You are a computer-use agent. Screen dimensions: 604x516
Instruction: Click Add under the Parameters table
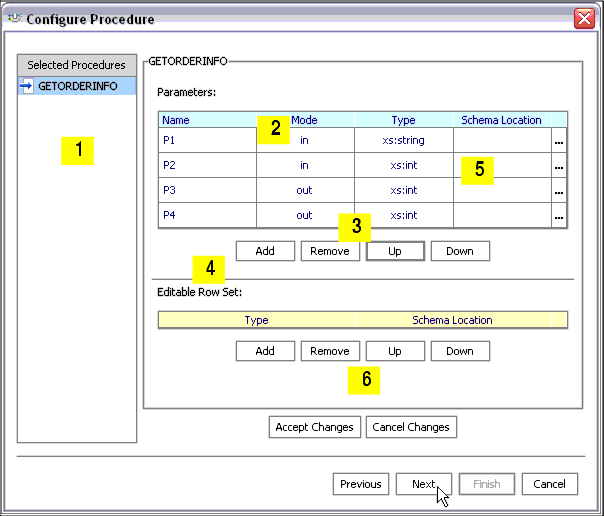265,251
